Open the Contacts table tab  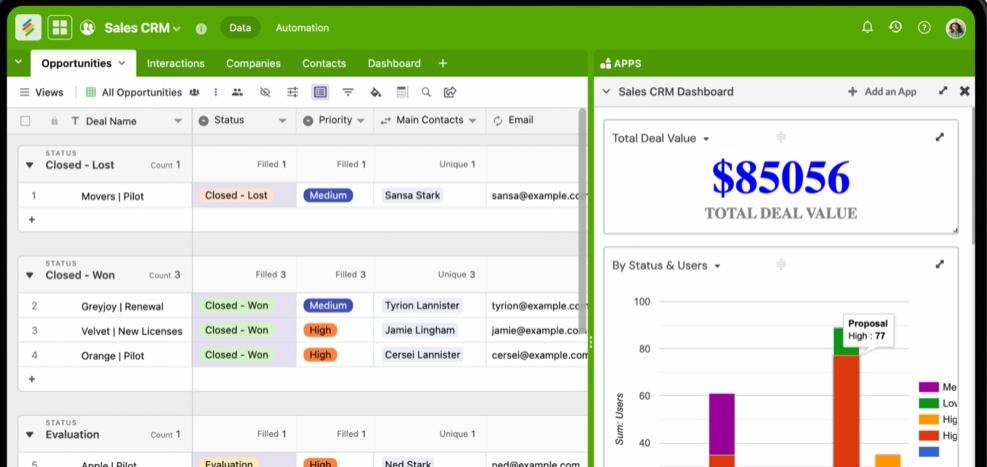coord(324,64)
